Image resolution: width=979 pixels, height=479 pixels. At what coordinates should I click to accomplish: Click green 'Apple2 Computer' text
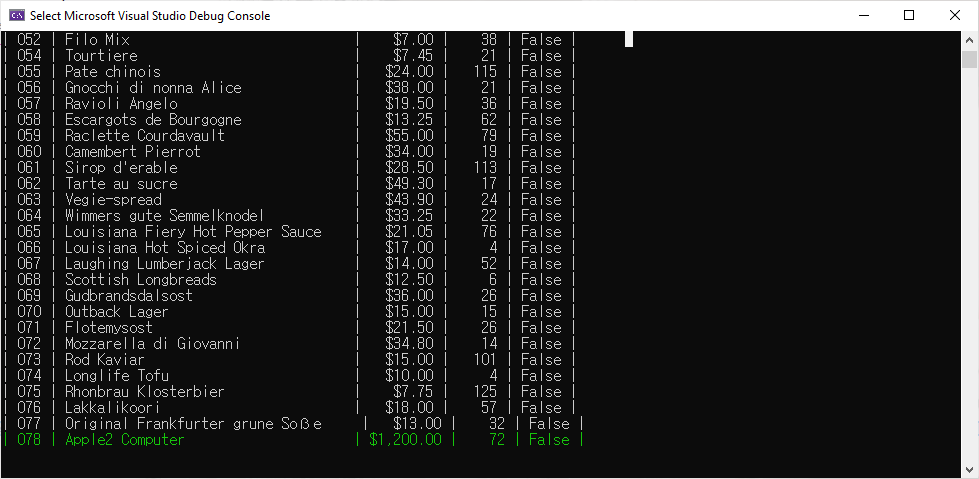pos(125,440)
